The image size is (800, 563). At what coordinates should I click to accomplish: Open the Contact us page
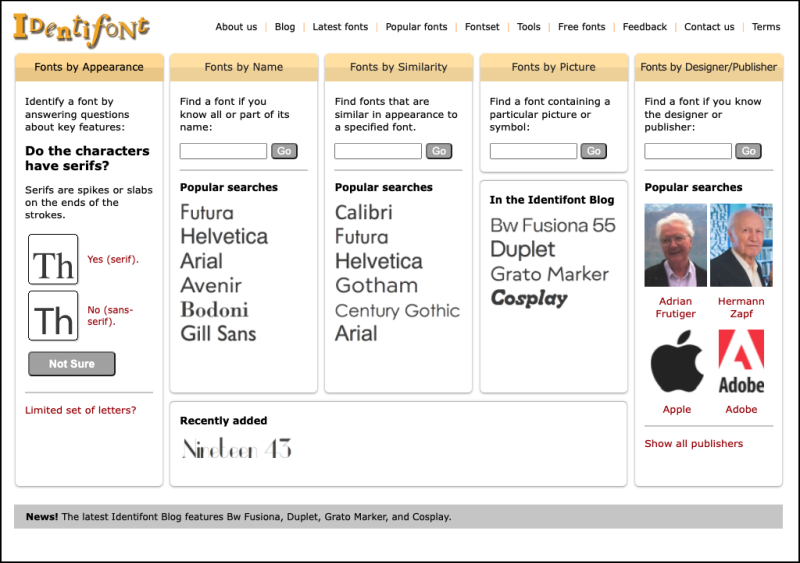coord(709,27)
